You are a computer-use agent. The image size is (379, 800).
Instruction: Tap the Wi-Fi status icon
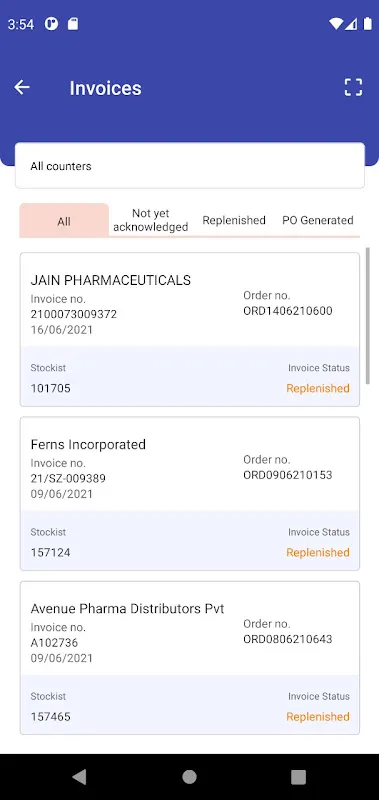[336, 23]
